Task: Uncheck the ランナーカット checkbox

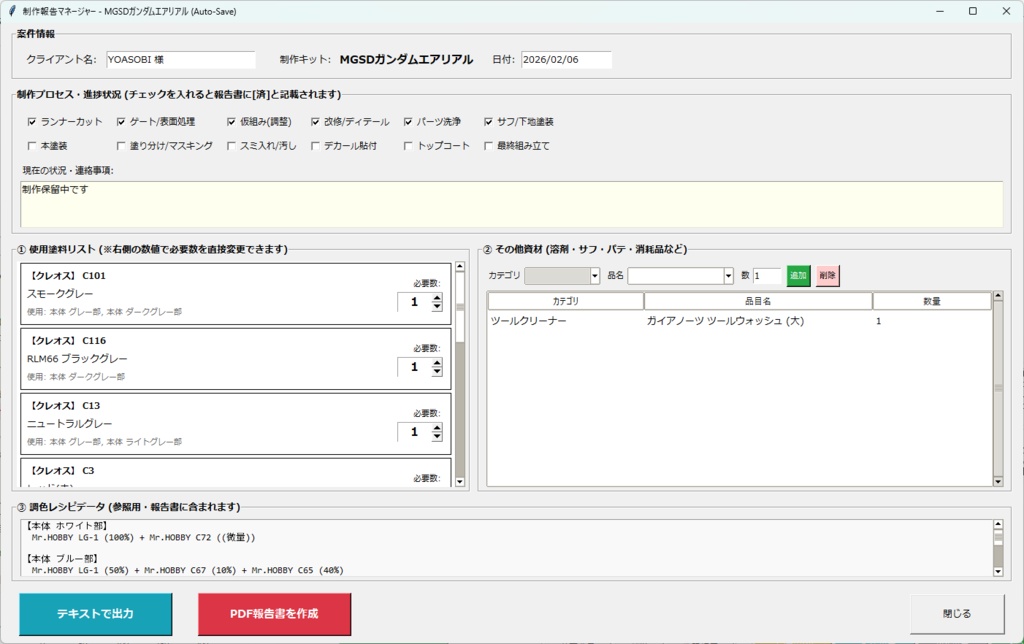Action: pos(31,121)
